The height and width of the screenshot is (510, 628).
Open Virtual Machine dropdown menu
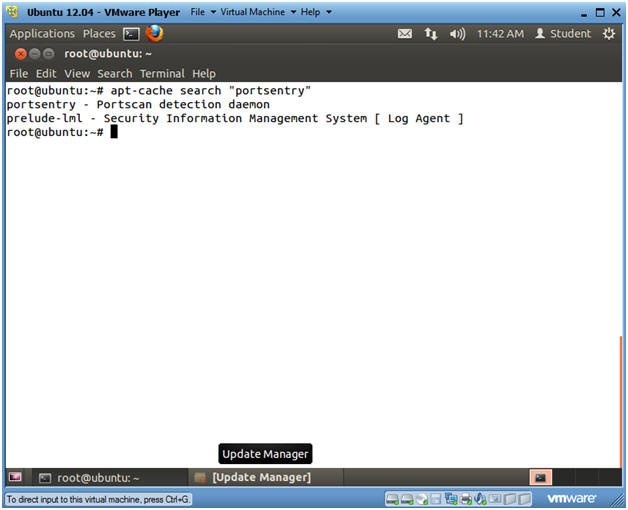[x=258, y=12]
